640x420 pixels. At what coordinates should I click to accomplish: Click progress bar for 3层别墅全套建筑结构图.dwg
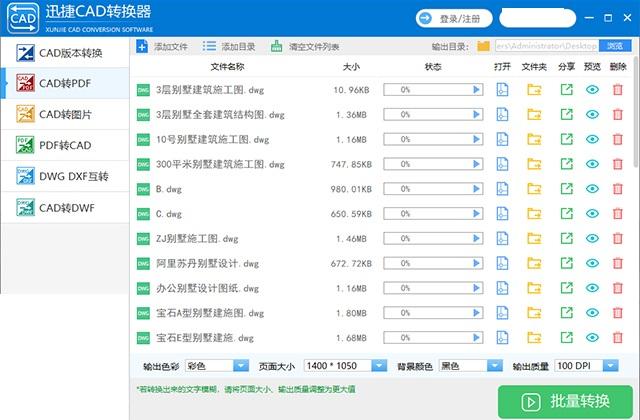point(433,114)
